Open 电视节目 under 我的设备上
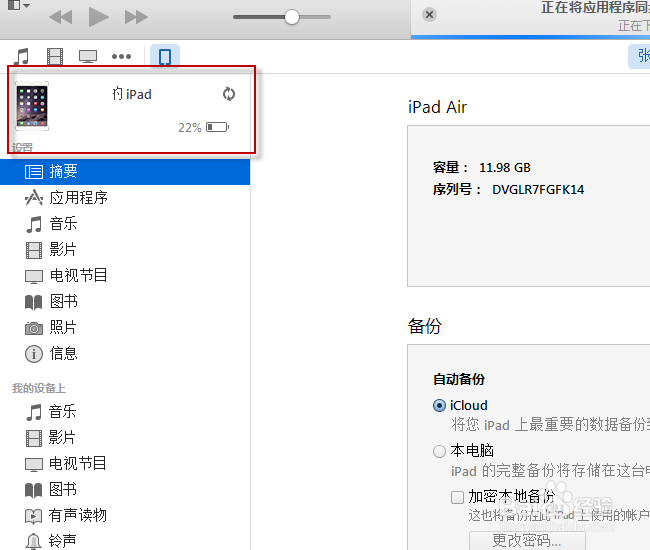 pyautogui.click(x=125, y=464)
